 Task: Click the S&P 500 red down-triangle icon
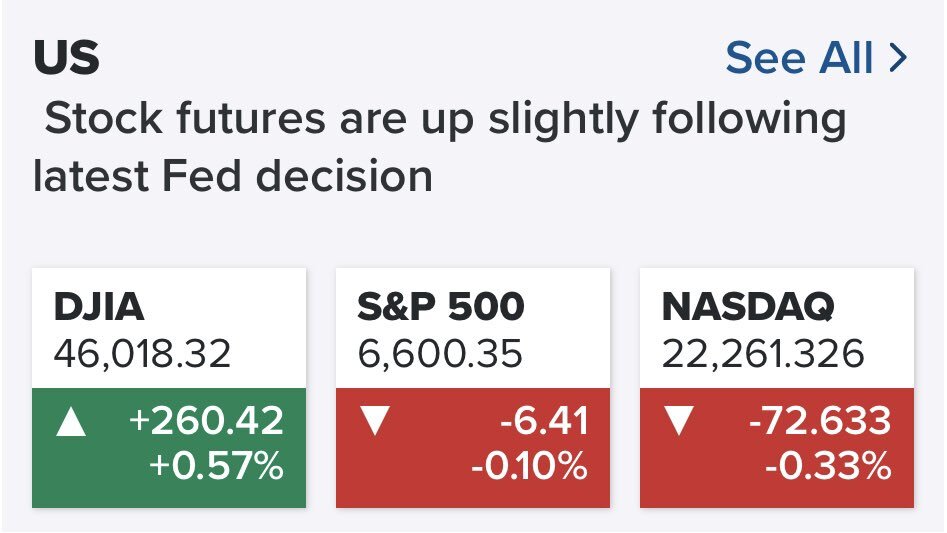[373, 422]
